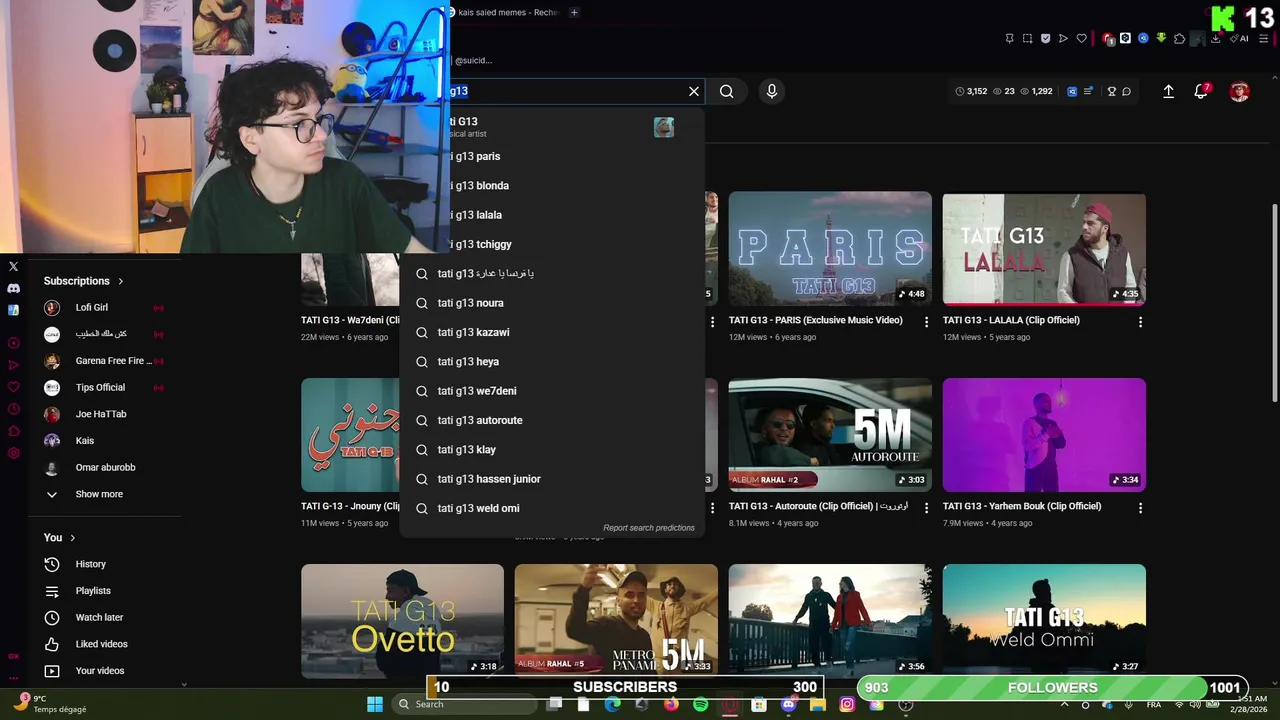Open a new browser tab with plus
Image resolution: width=1280 pixels, height=720 pixels.
(x=574, y=12)
